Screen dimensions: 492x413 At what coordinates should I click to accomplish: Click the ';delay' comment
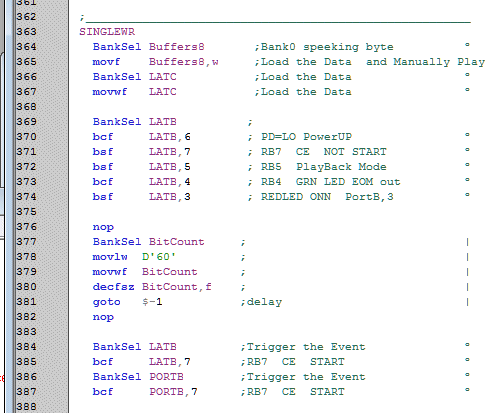click(x=261, y=302)
